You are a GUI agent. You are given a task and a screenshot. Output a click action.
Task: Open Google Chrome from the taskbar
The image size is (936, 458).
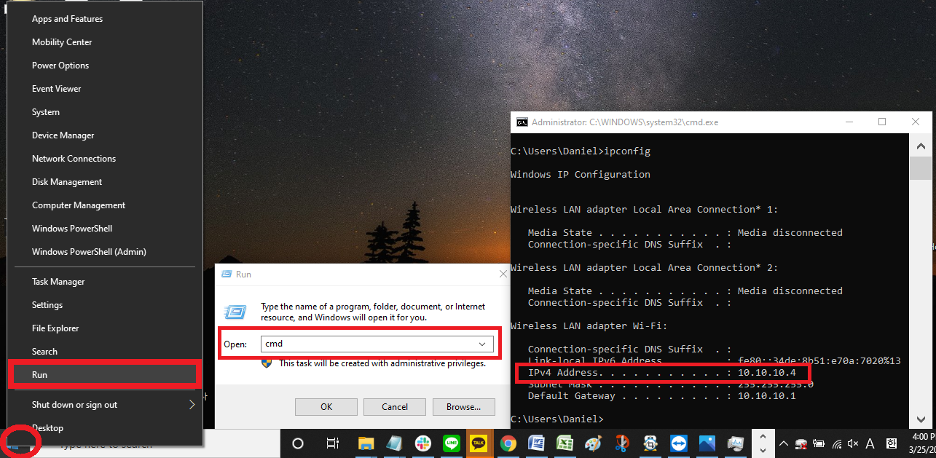tap(508, 443)
